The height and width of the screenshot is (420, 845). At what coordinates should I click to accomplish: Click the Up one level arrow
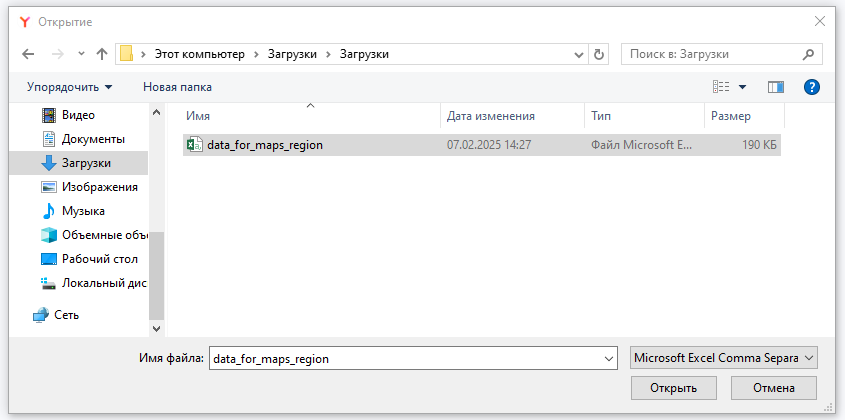point(101,54)
